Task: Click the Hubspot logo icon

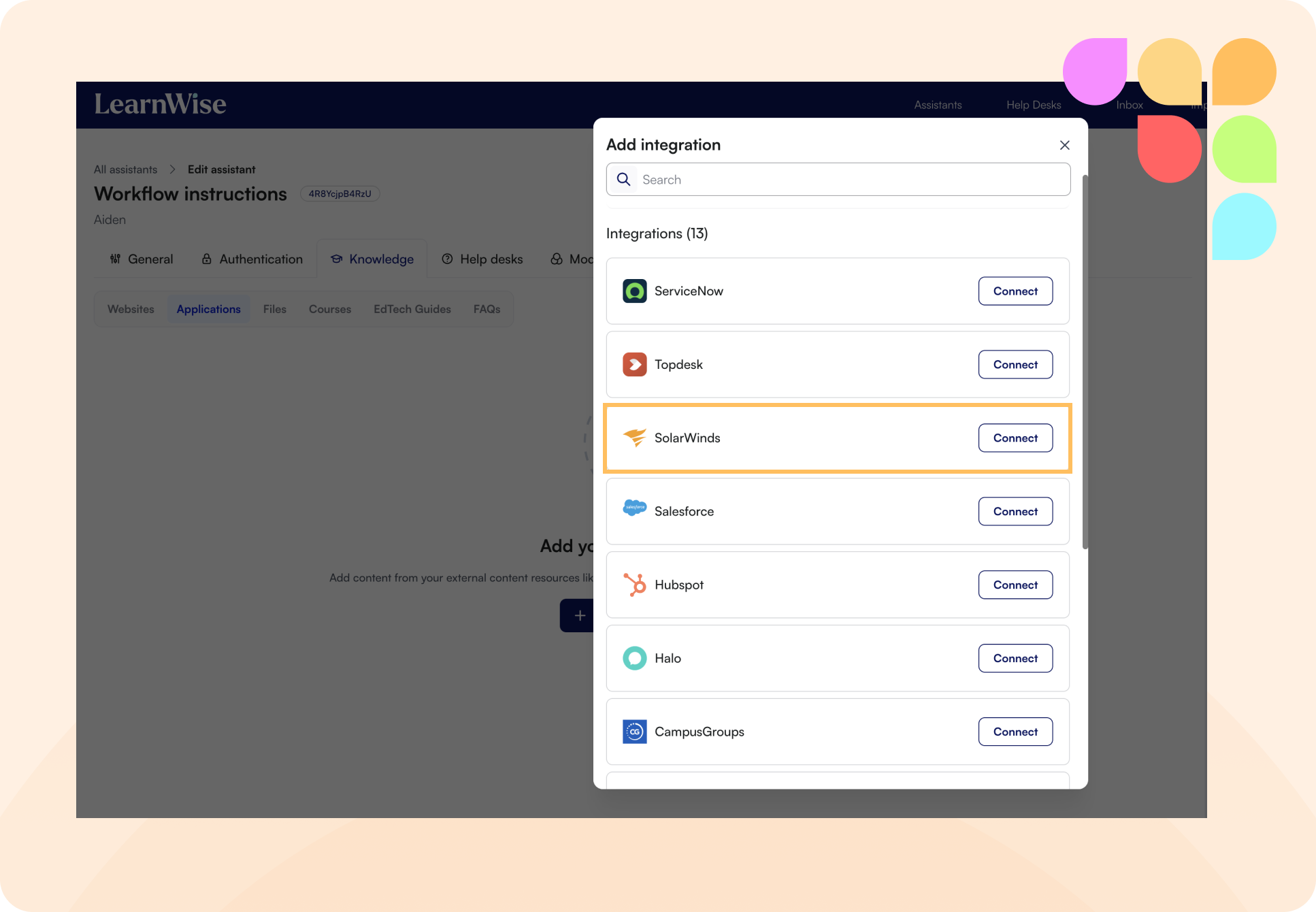Action: click(634, 585)
